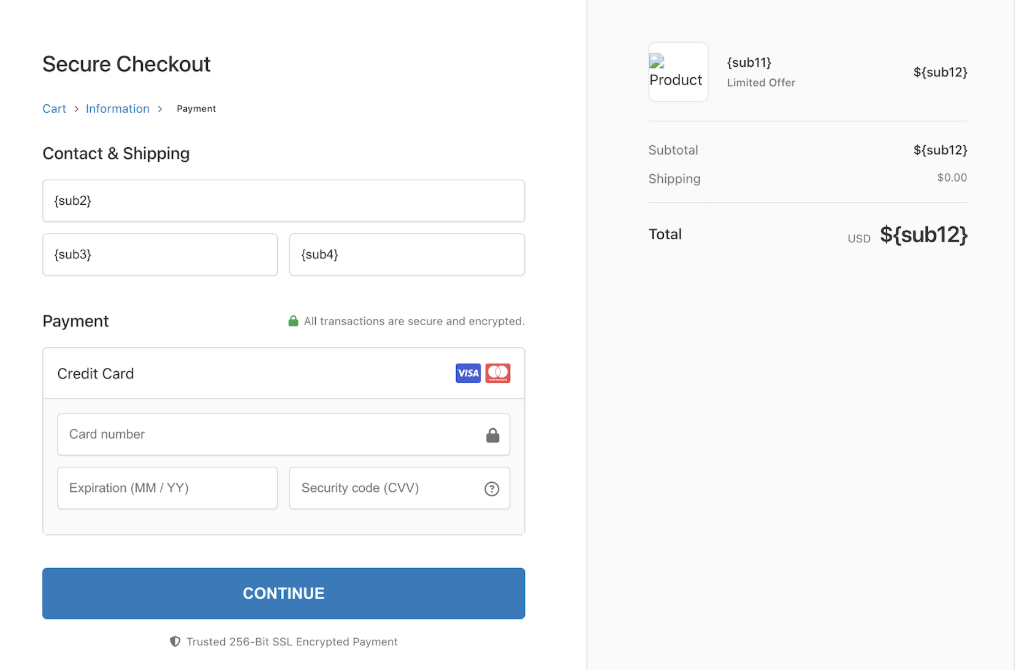Image resolution: width=1021 pixels, height=670 pixels.
Task: Open the Information breadcrumb link
Action: [x=117, y=109]
